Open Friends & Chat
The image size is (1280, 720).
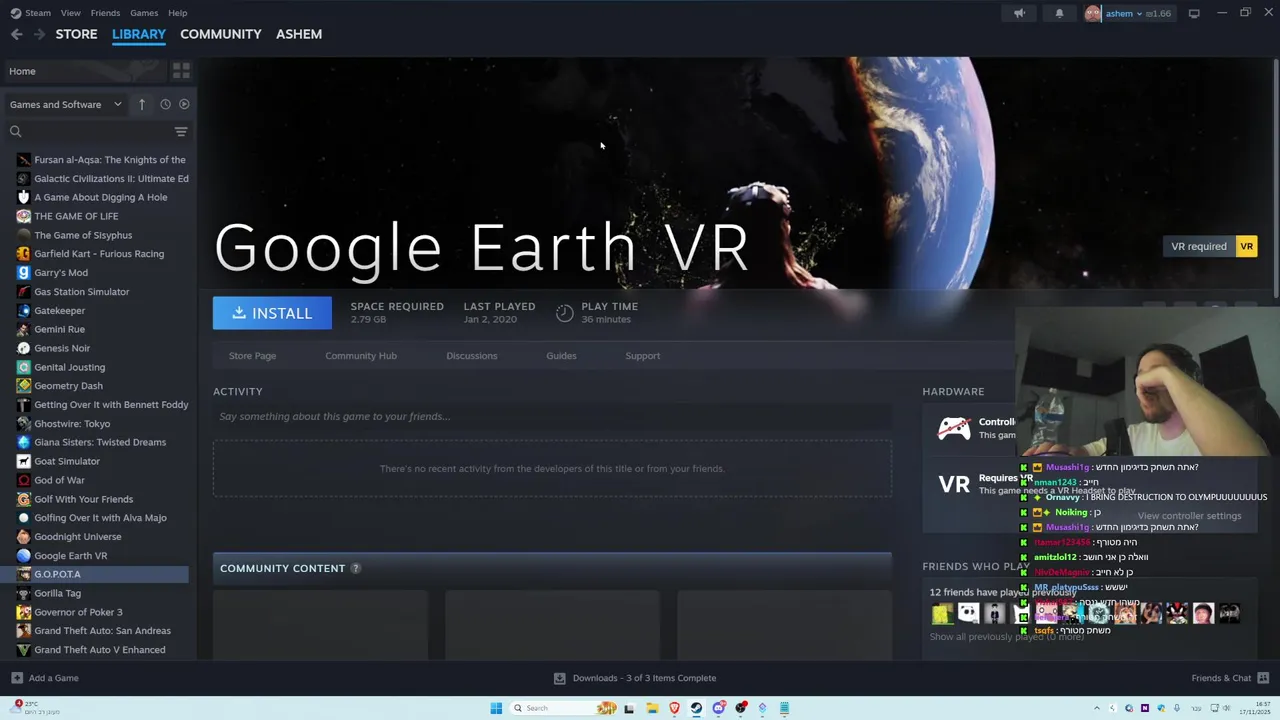pos(1221,678)
